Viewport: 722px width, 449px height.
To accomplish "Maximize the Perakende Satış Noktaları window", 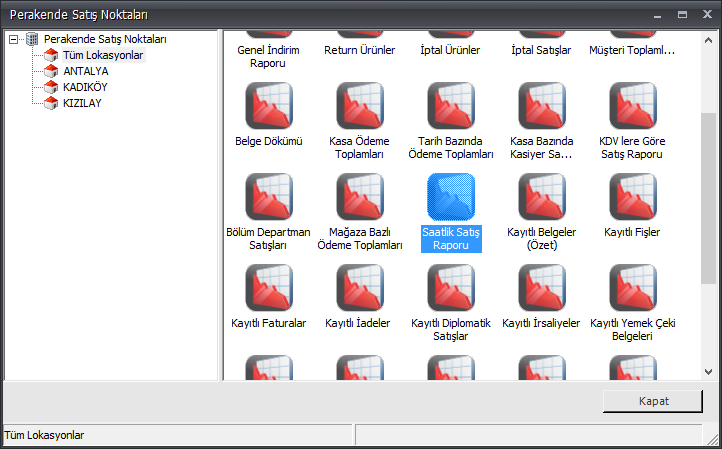I will [682, 15].
